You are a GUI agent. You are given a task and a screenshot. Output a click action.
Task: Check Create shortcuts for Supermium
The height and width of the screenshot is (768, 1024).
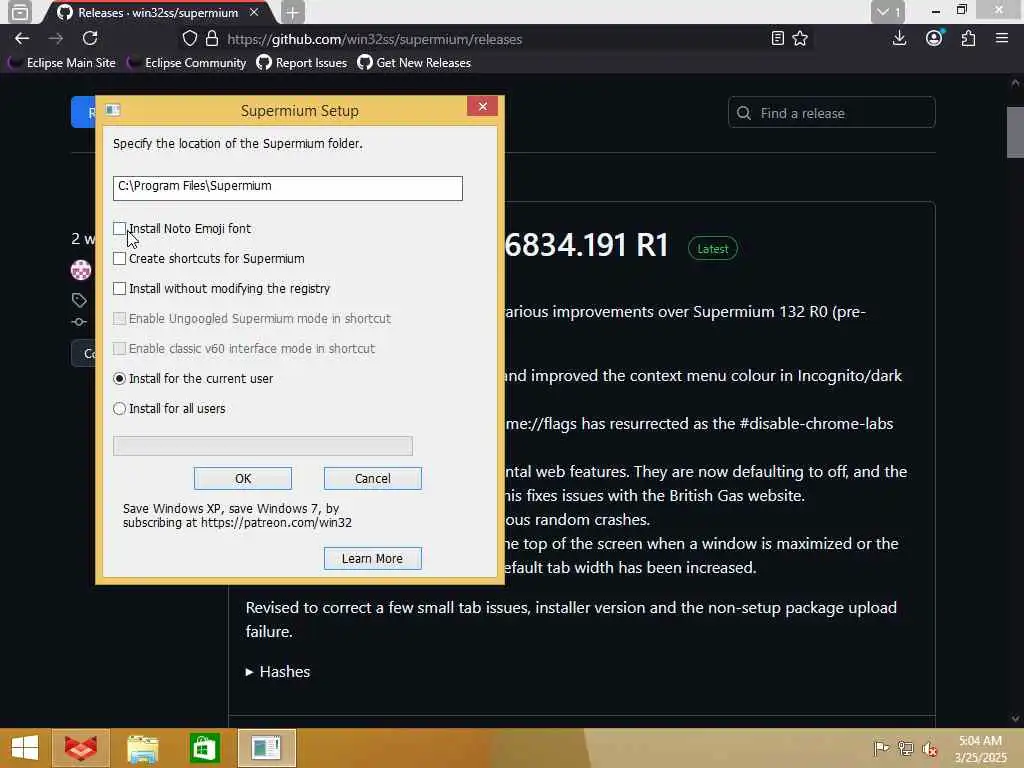point(120,259)
